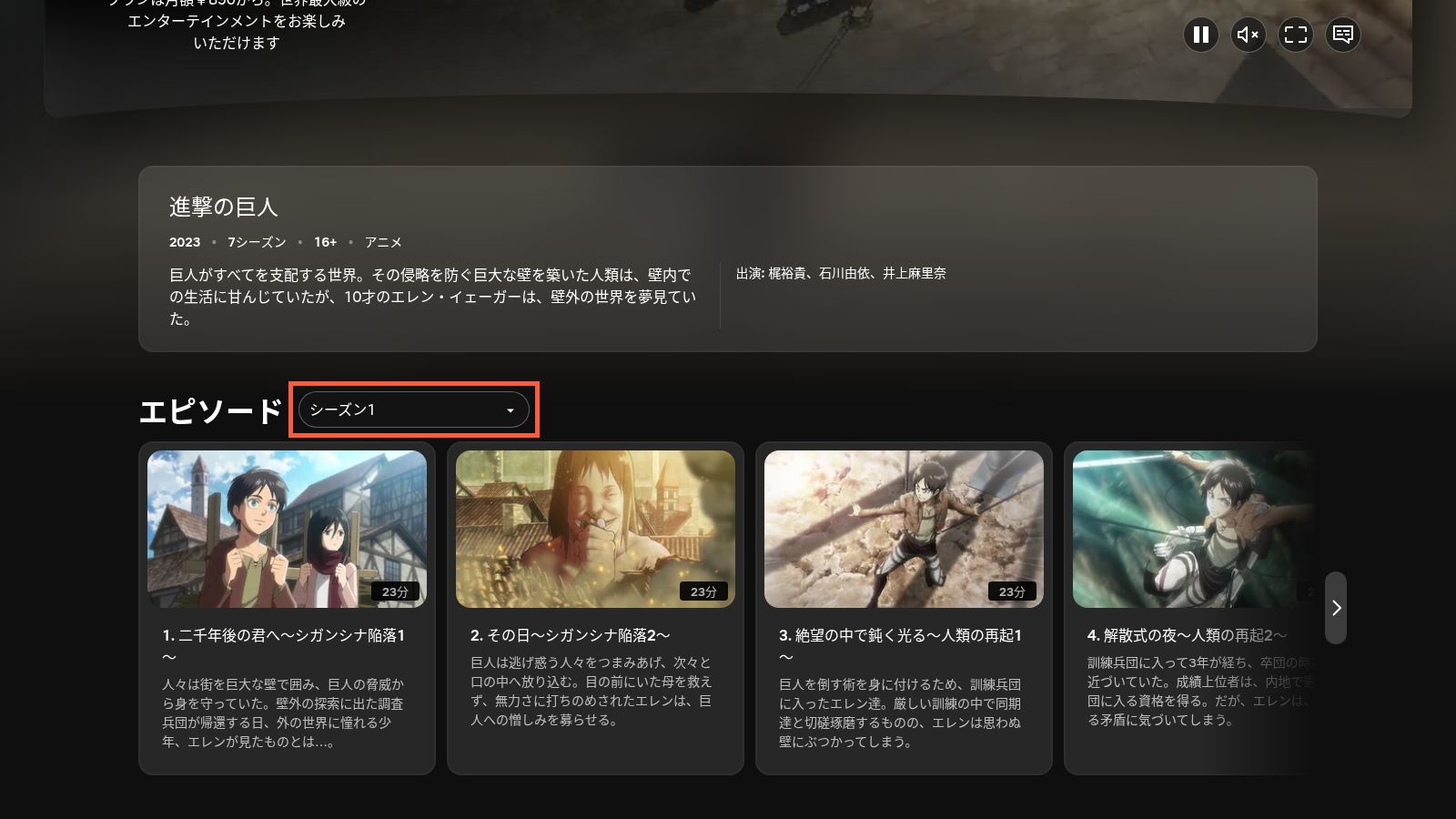Open episode 2 その日 thumbnail

595,529
